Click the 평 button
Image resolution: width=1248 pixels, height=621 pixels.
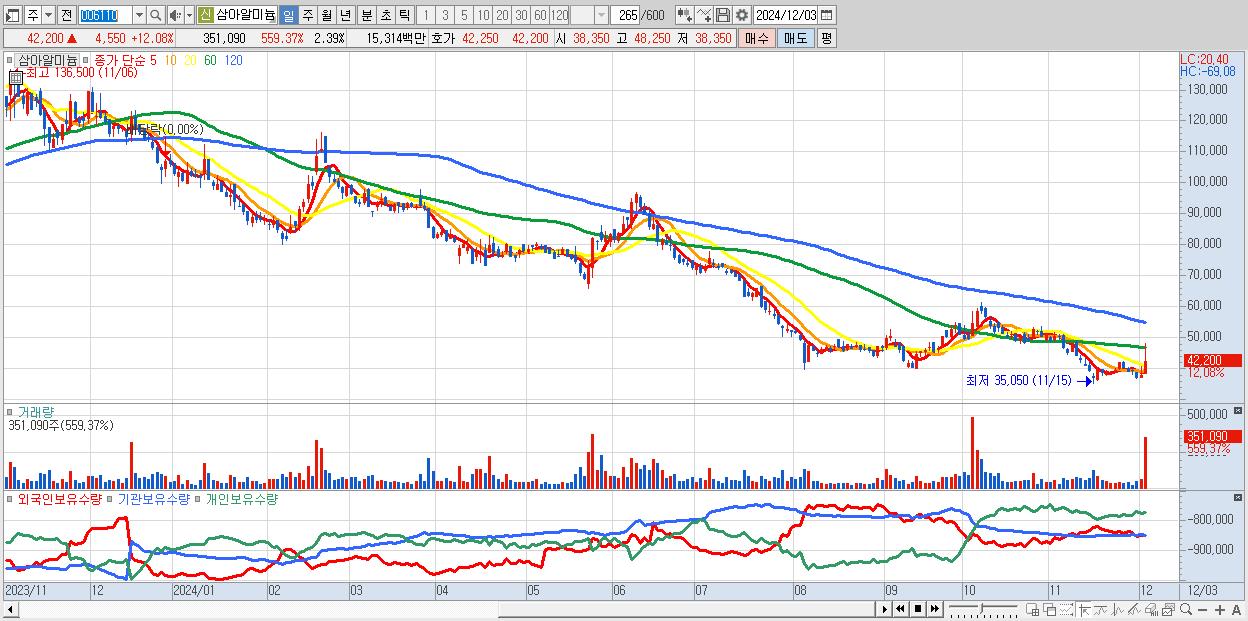pos(826,38)
